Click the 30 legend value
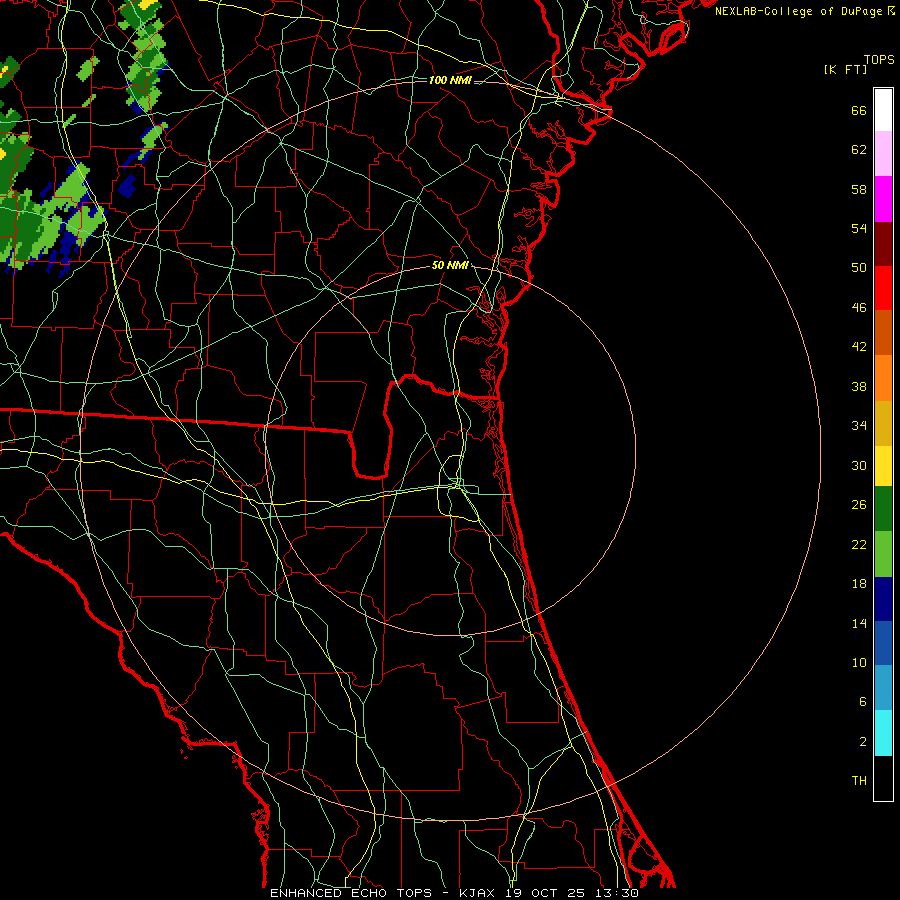The height and width of the screenshot is (900, 900). (x=859, y=465)
